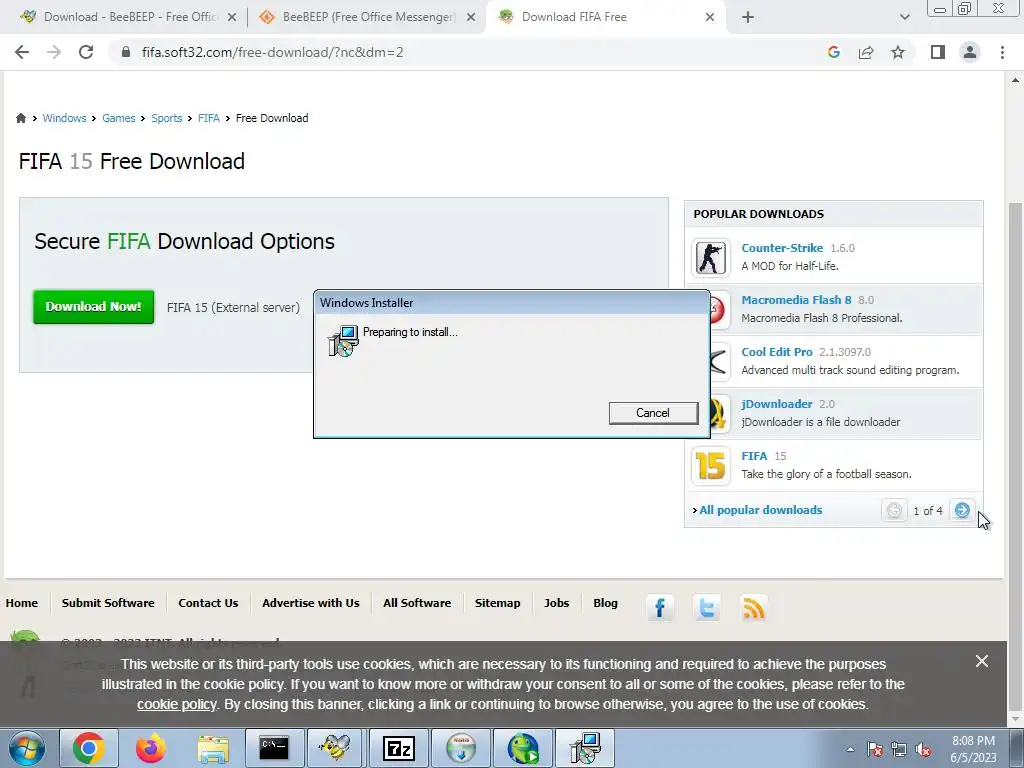Close the cookie banner with X
1024x768 pixels.
pos(982,662)
